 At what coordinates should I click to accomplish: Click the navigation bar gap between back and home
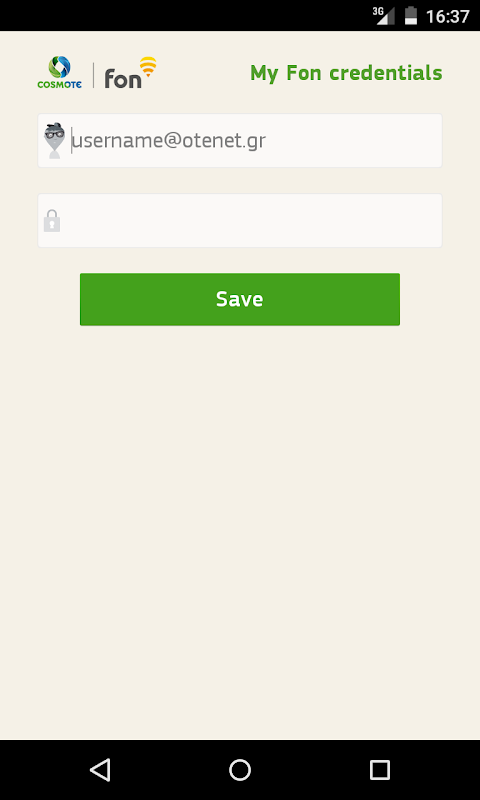click(170, 769)
